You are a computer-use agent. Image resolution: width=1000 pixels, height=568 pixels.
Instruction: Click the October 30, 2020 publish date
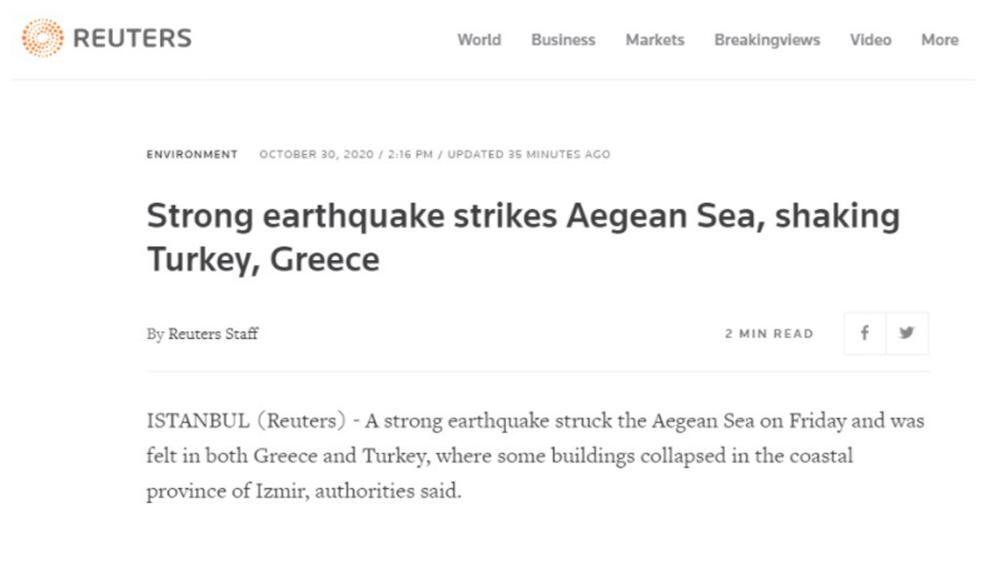[x=316, y=154]
